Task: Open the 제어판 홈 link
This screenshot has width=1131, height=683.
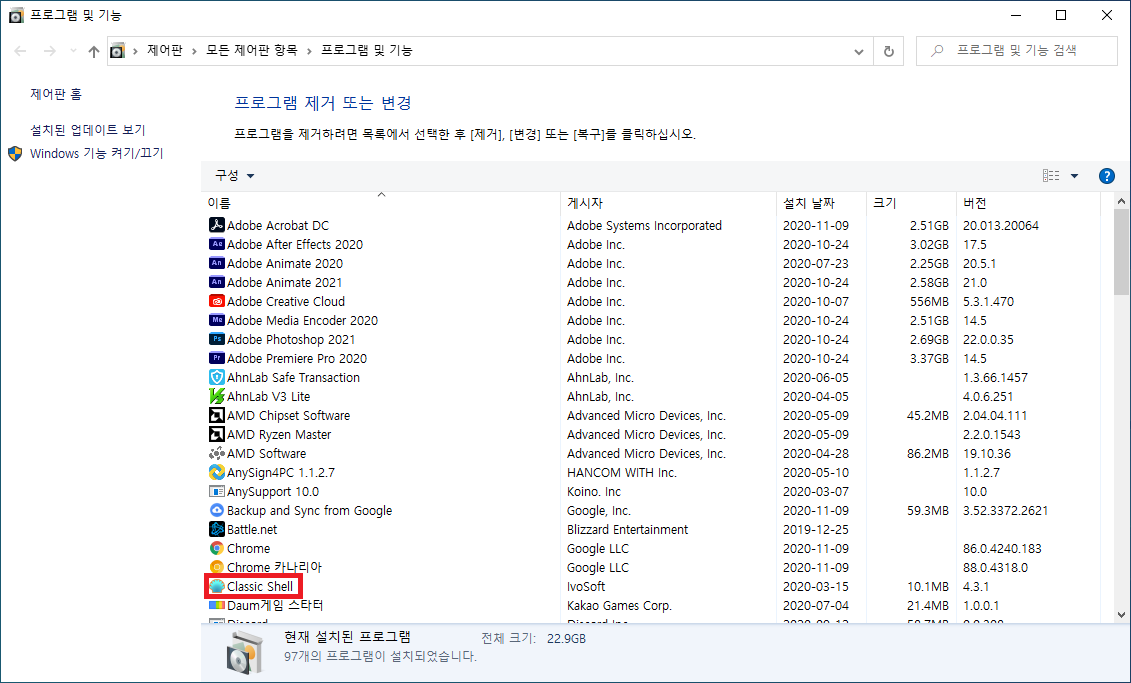Action: (56, 94)
